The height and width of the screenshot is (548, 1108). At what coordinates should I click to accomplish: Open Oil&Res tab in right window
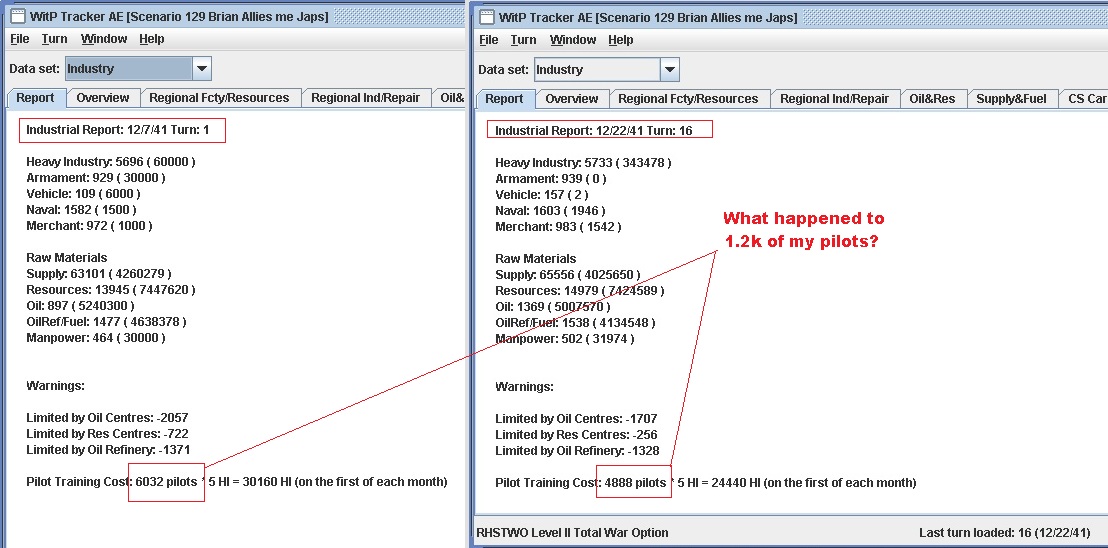pyautogui.click(x=932, y=98)
